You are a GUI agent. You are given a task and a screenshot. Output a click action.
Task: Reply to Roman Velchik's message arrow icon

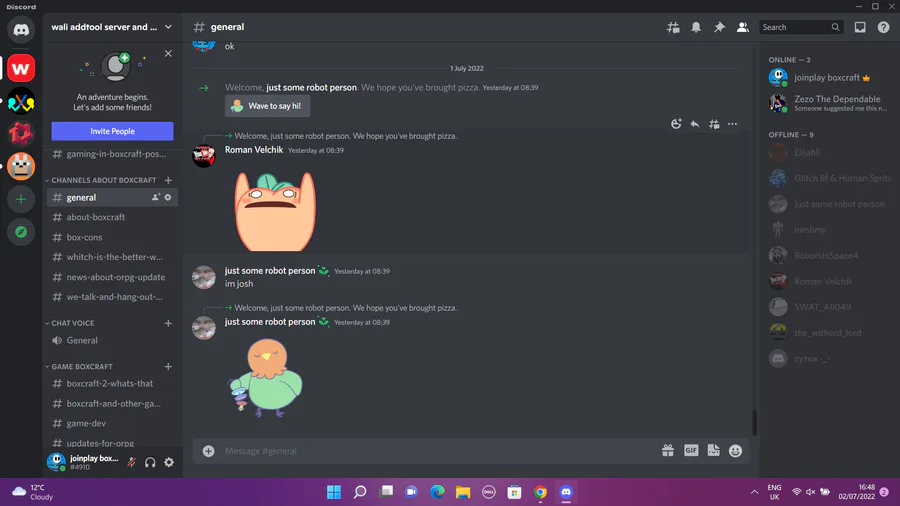[x=695, y=124]
